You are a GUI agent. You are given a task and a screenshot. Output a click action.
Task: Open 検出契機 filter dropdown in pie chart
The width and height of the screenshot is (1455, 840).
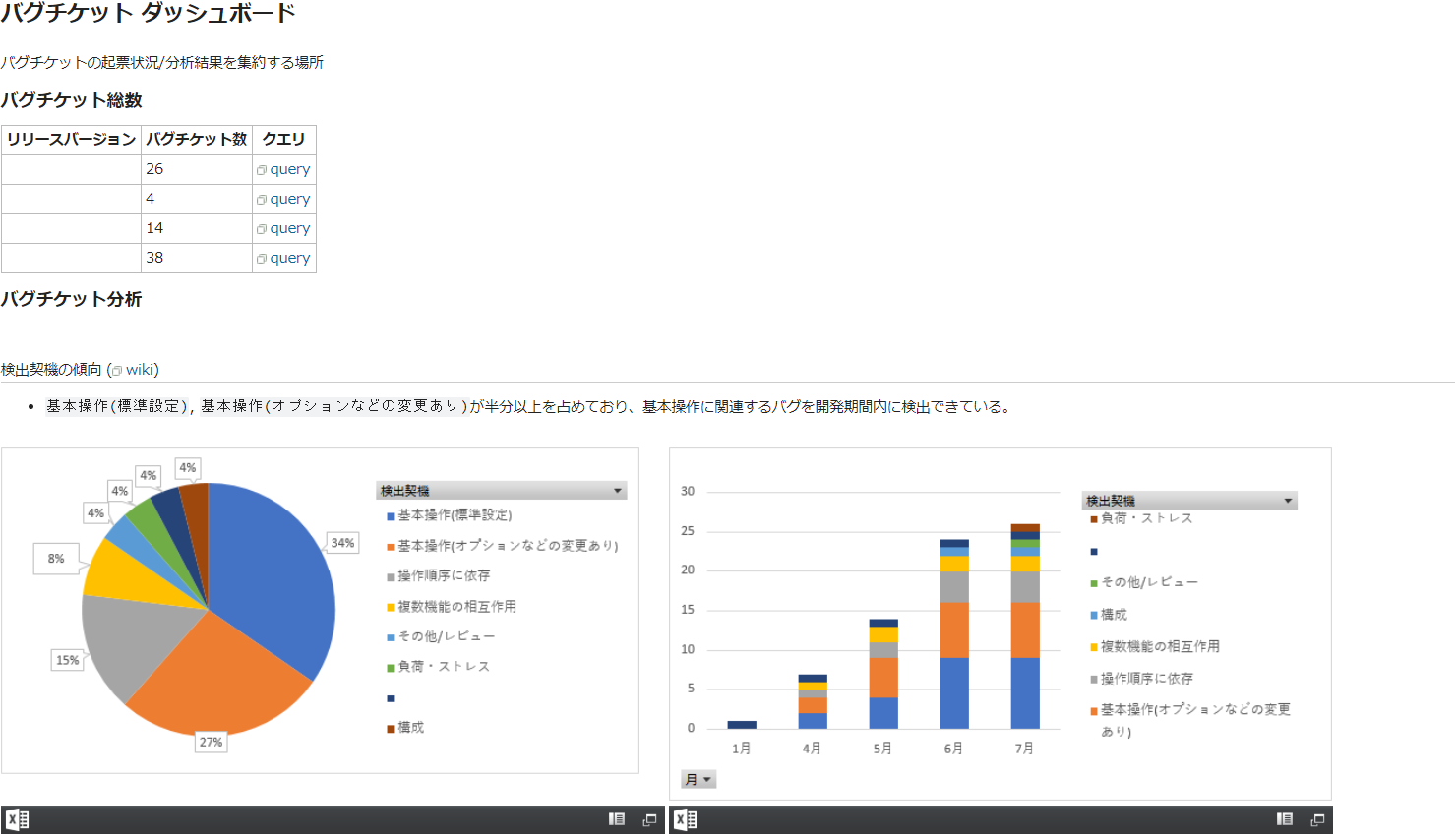click(x=618, y=491)
